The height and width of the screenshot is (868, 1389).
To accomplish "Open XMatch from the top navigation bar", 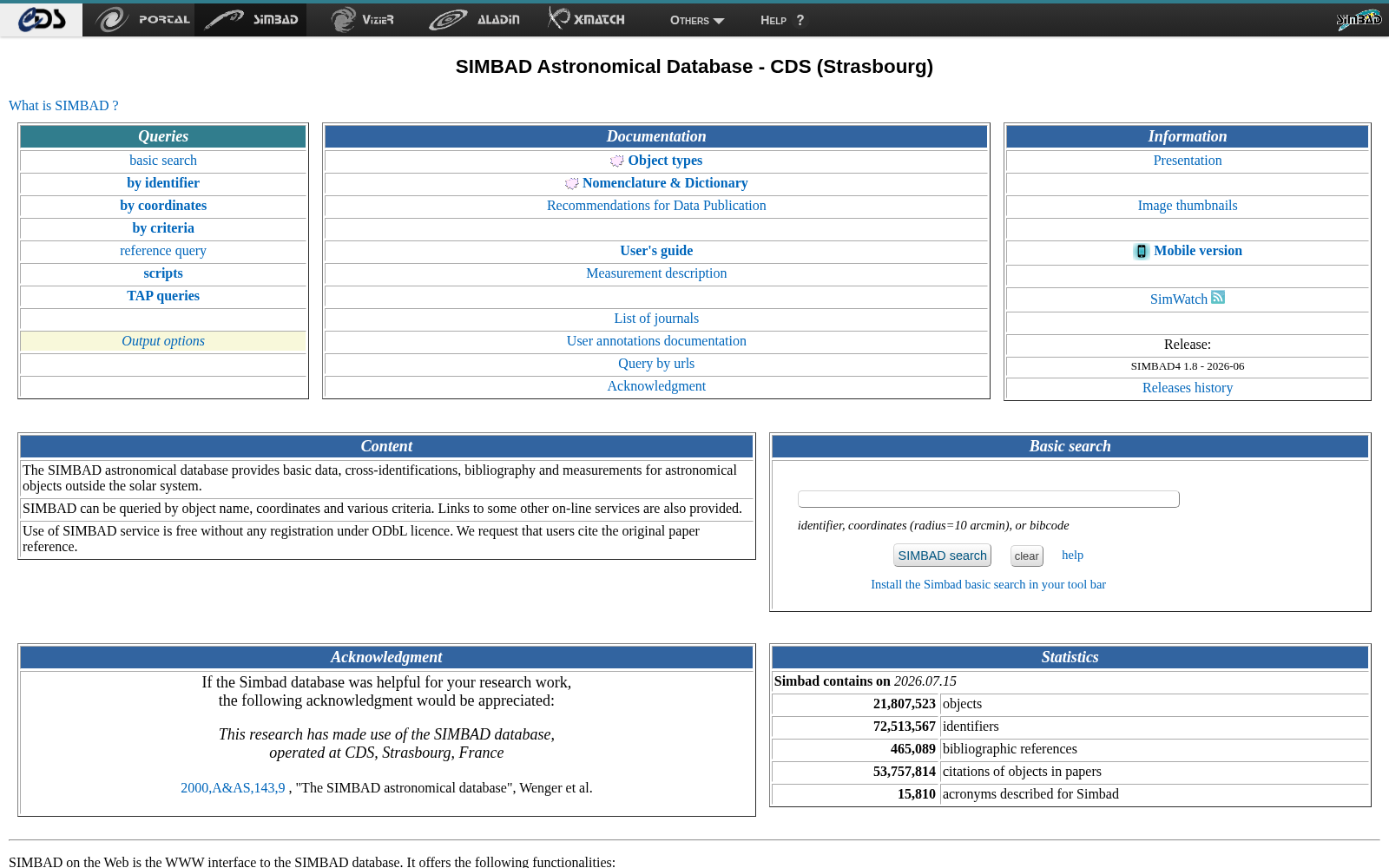I will [586, 19].
